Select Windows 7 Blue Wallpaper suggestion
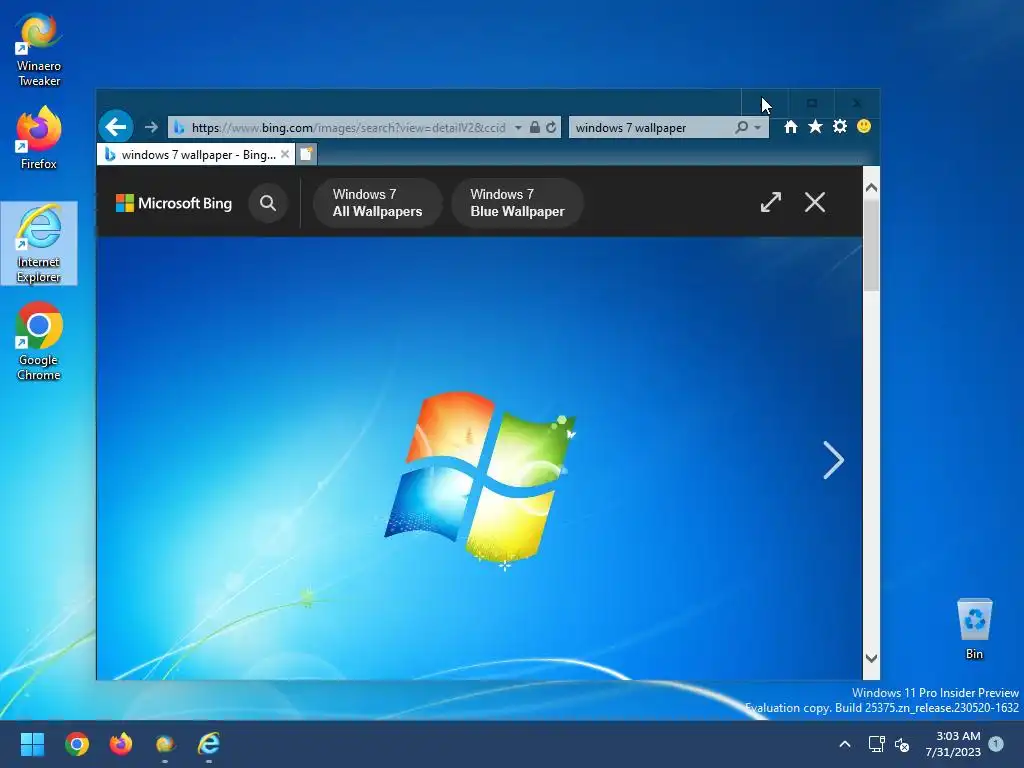The height and width of the screenshot is (768, 1024). [517, 203]
